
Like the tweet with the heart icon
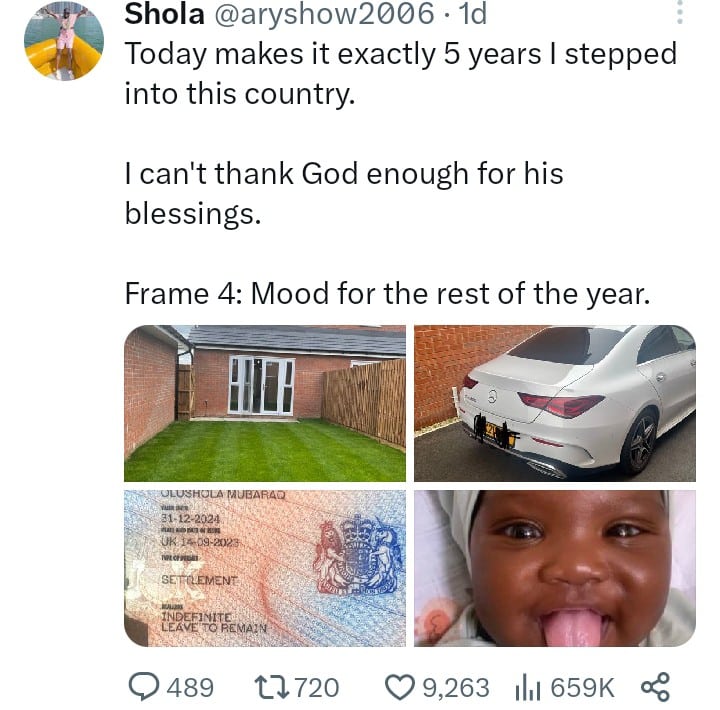point(400,686)
